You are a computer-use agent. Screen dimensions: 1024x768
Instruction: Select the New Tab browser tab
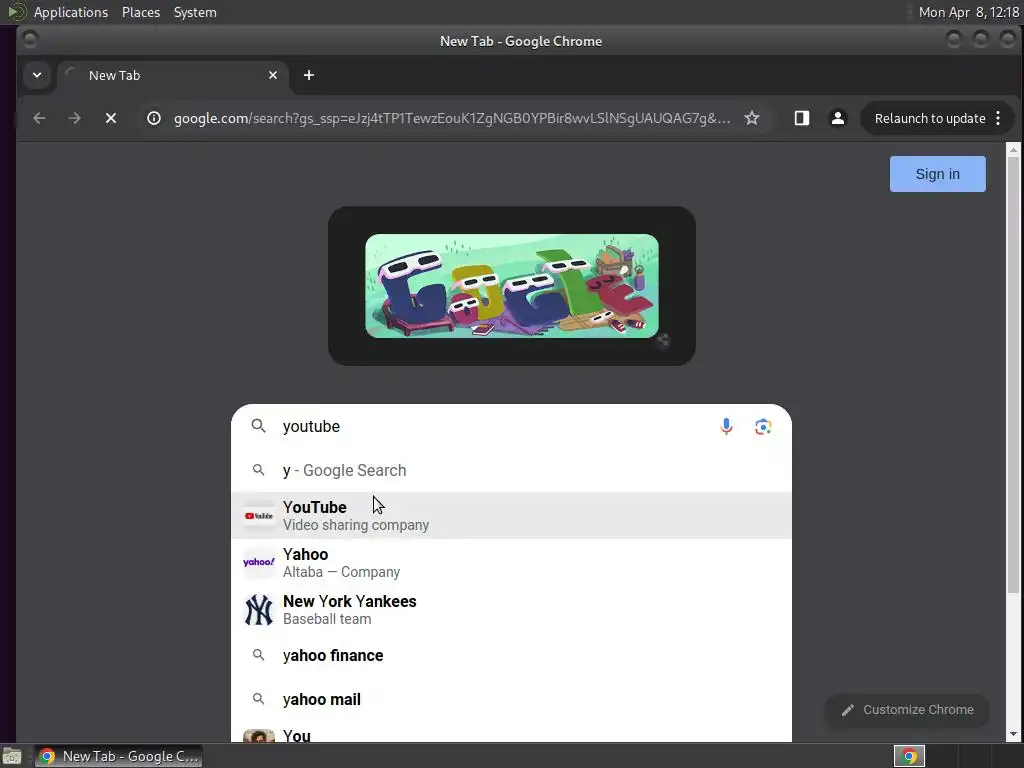(172, 76)
